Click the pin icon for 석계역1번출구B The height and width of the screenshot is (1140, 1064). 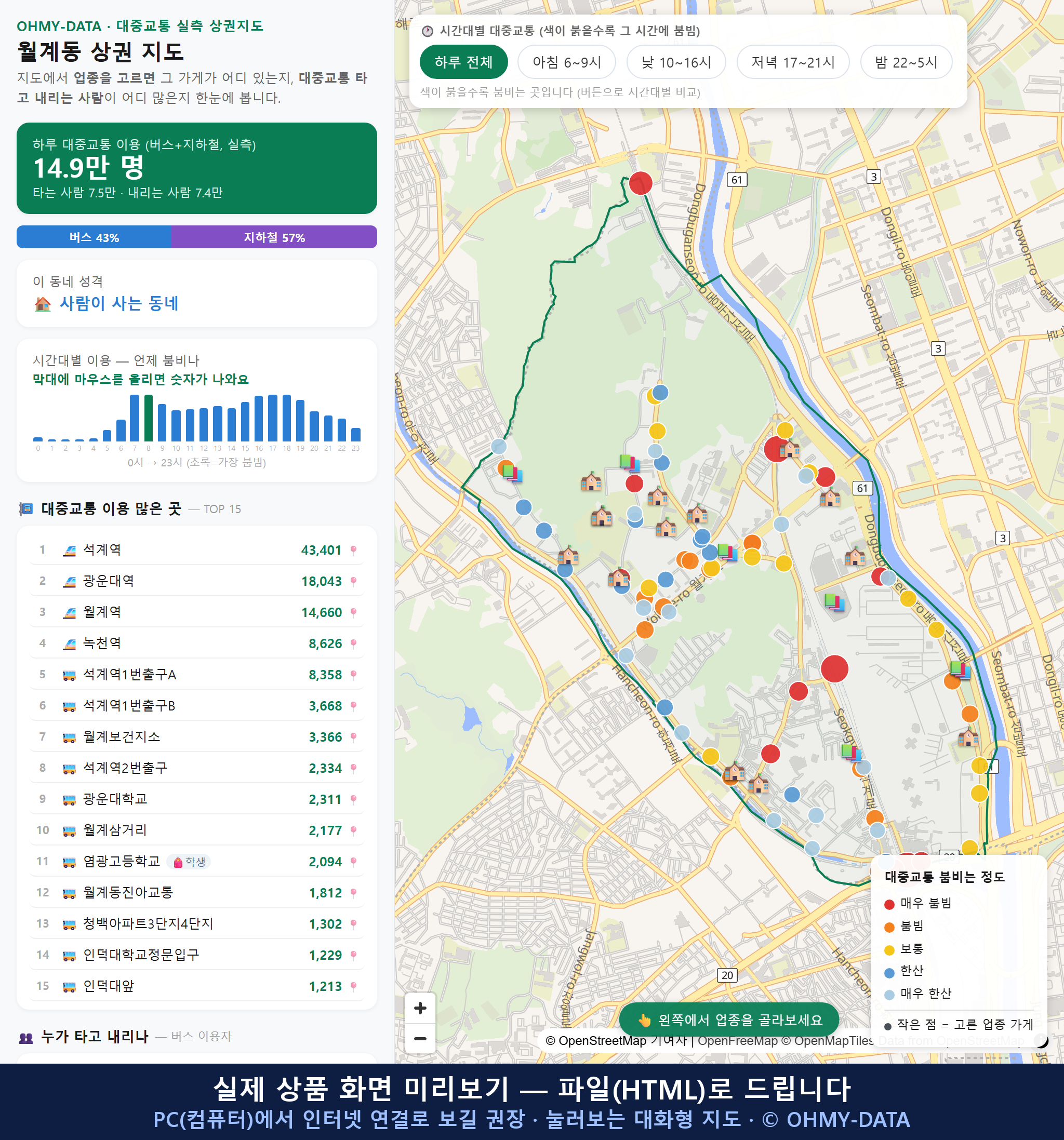tap(353, 706)
